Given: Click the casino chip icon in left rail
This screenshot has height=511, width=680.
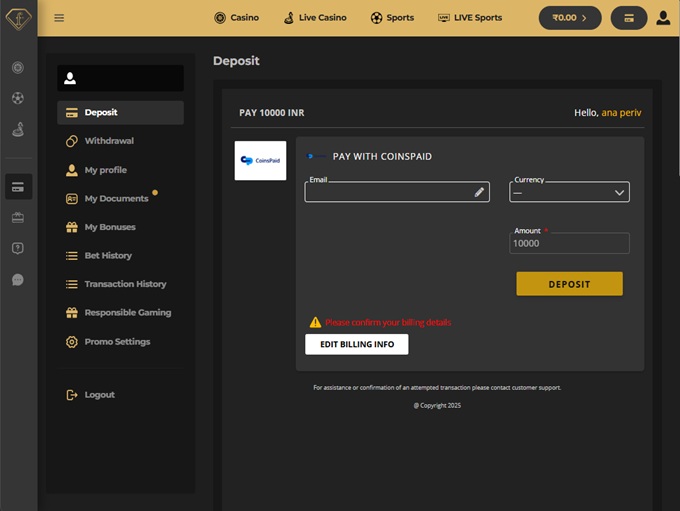Looking at the screenshot, I should point(18,68).
